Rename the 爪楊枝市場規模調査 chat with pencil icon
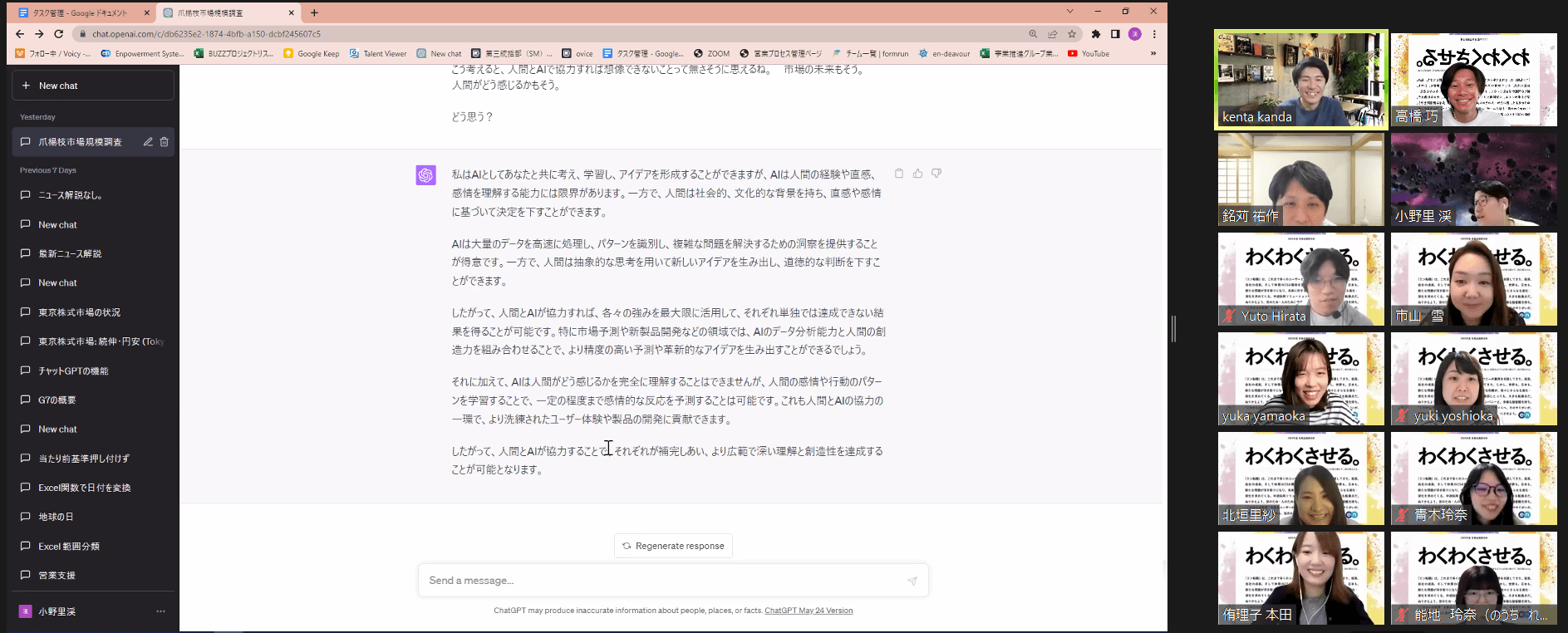Screen dimensions: 1568x633 pos(148,142)
